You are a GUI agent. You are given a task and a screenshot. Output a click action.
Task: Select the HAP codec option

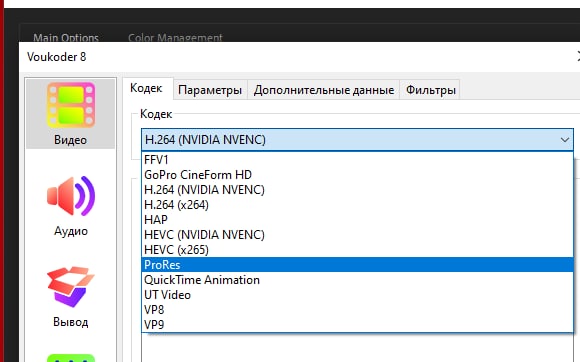click(357, 220)
